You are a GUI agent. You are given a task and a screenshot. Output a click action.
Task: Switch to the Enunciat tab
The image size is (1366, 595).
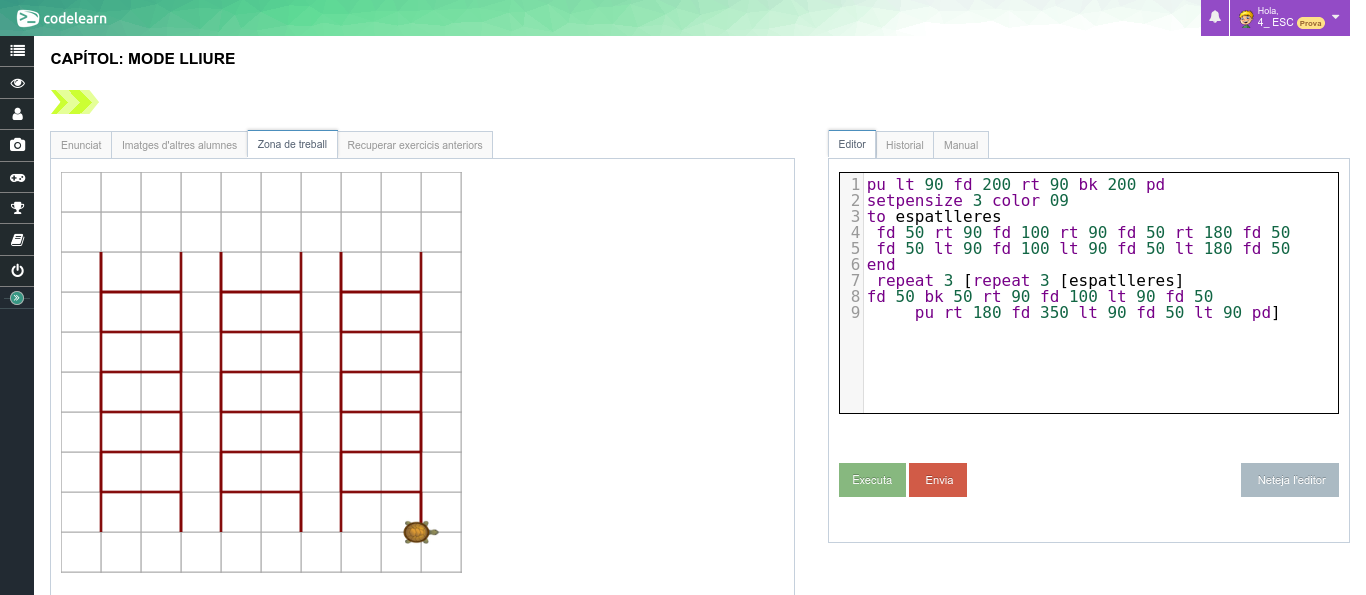(x=81, y=145)
